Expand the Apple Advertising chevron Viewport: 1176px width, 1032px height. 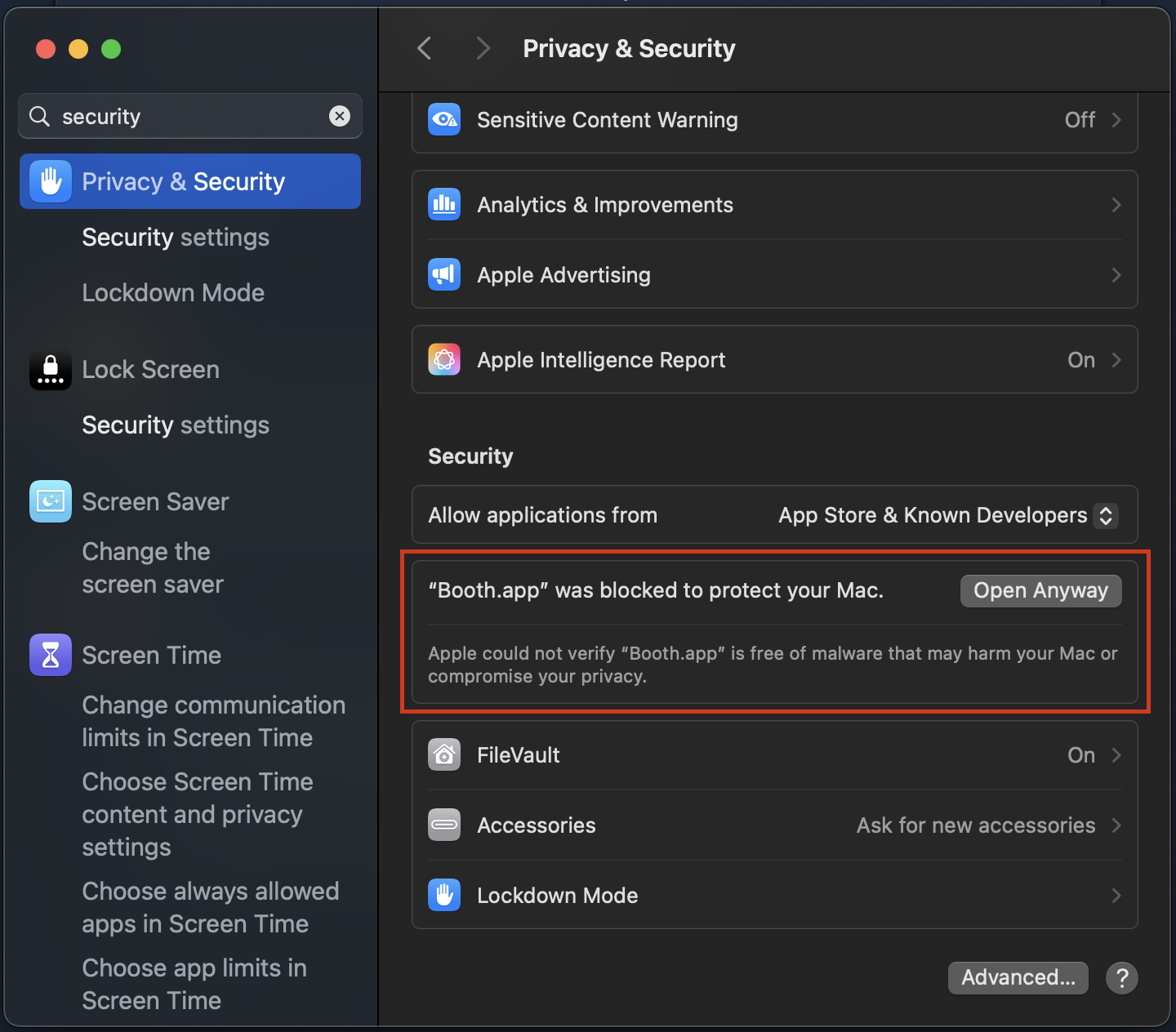coord(1116,275)
